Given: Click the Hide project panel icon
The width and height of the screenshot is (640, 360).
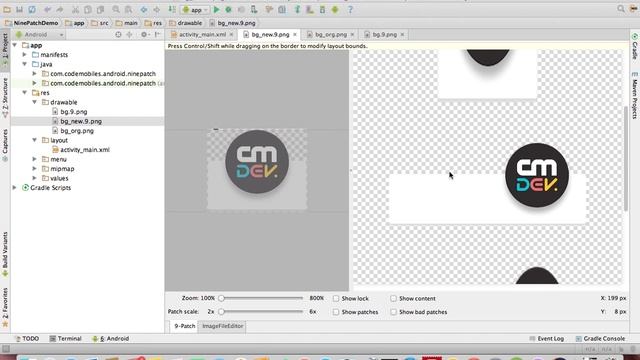Looking at the screenshot, I should pyautogui.click(x=157, y=35).
